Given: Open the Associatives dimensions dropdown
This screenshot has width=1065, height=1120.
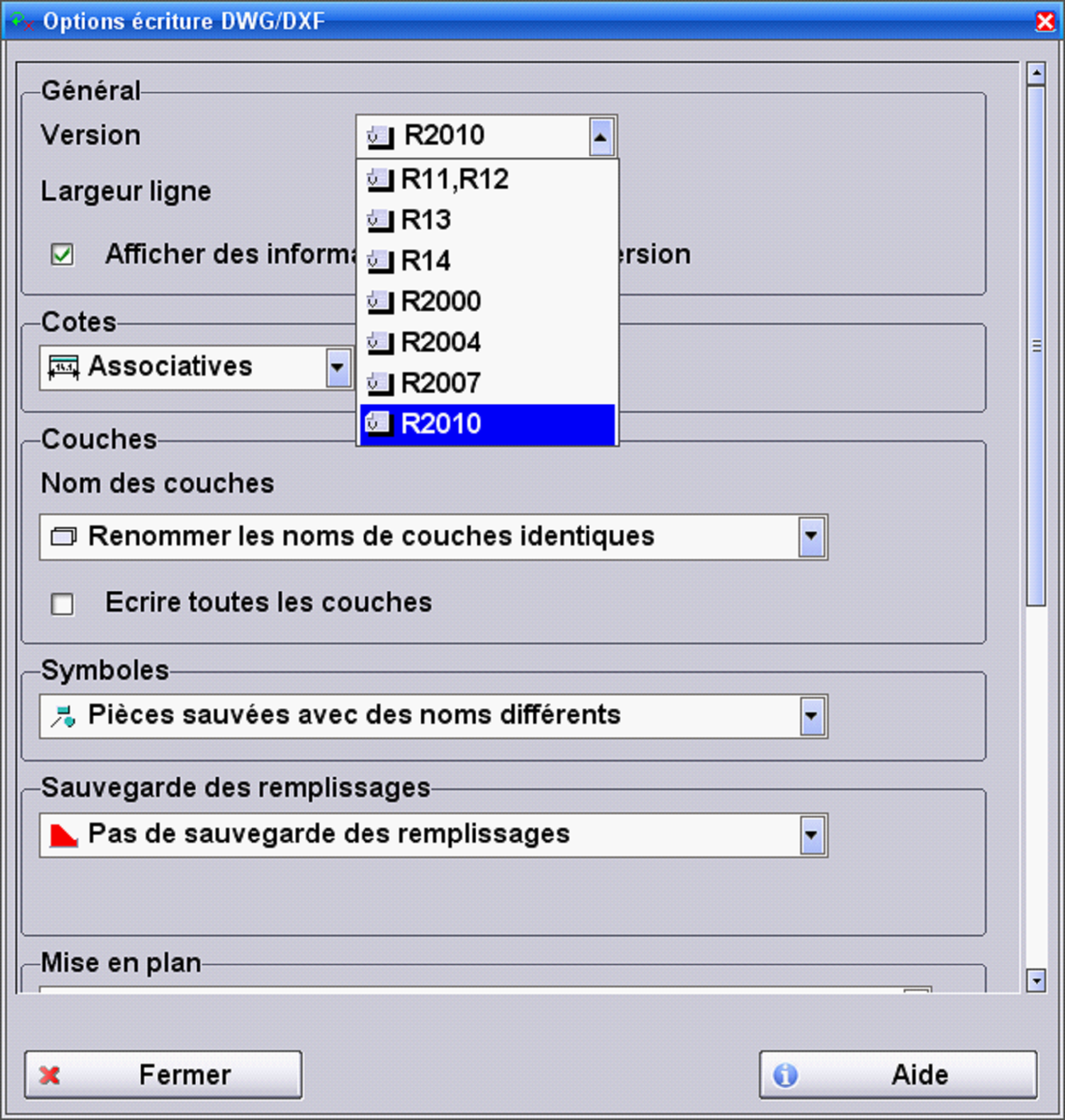Looking at the screenshot, I should point(337,368).
